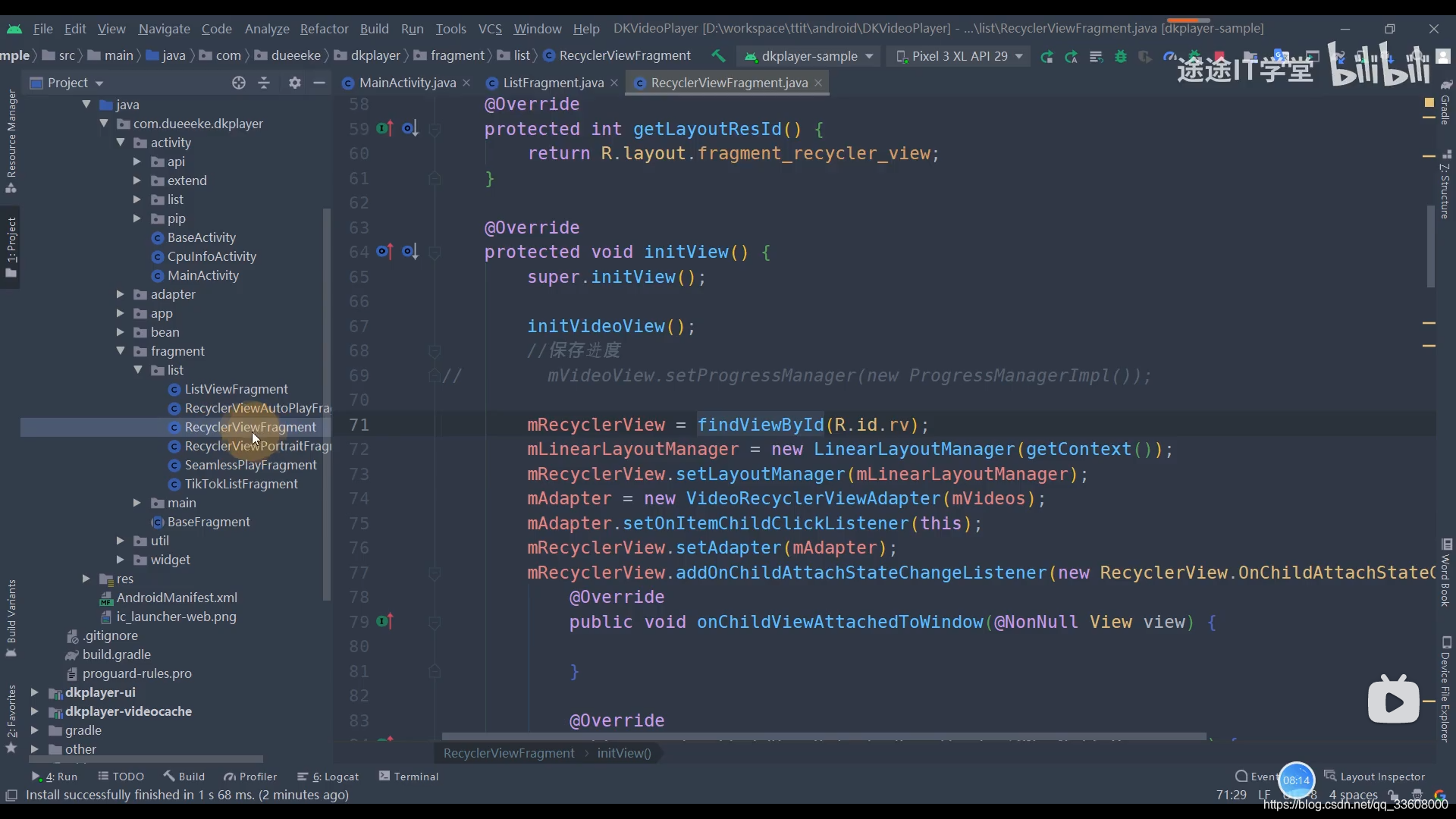This screenshot has height=819, width=1456.
Task: Expand the api folder
Action: pos(137,161)
